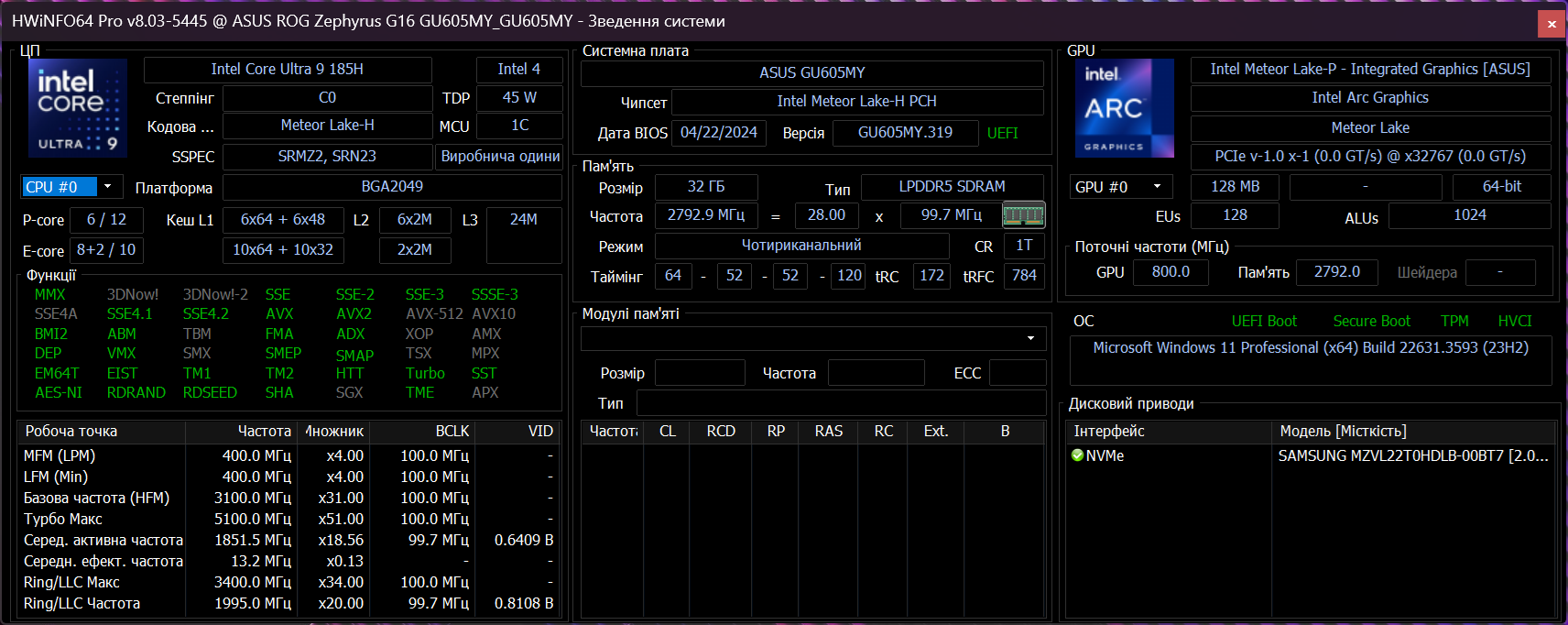Select the LFM (Min) row

point(289,477)
